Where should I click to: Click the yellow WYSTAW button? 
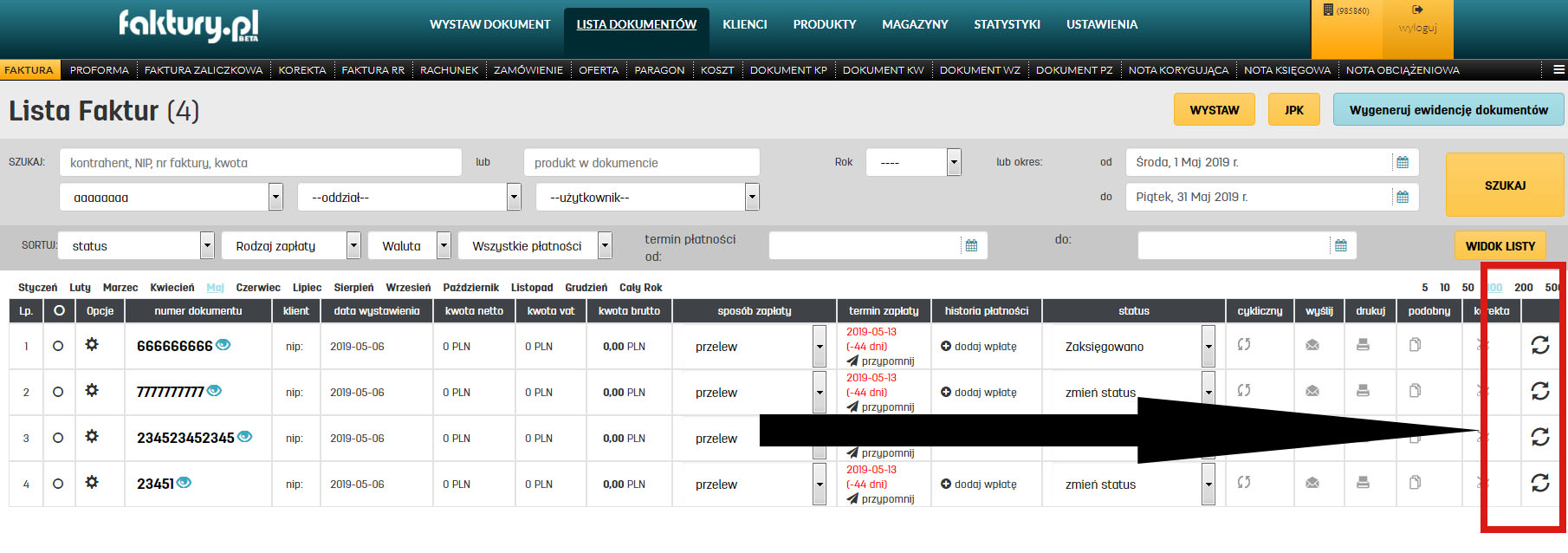(1214, 110)
